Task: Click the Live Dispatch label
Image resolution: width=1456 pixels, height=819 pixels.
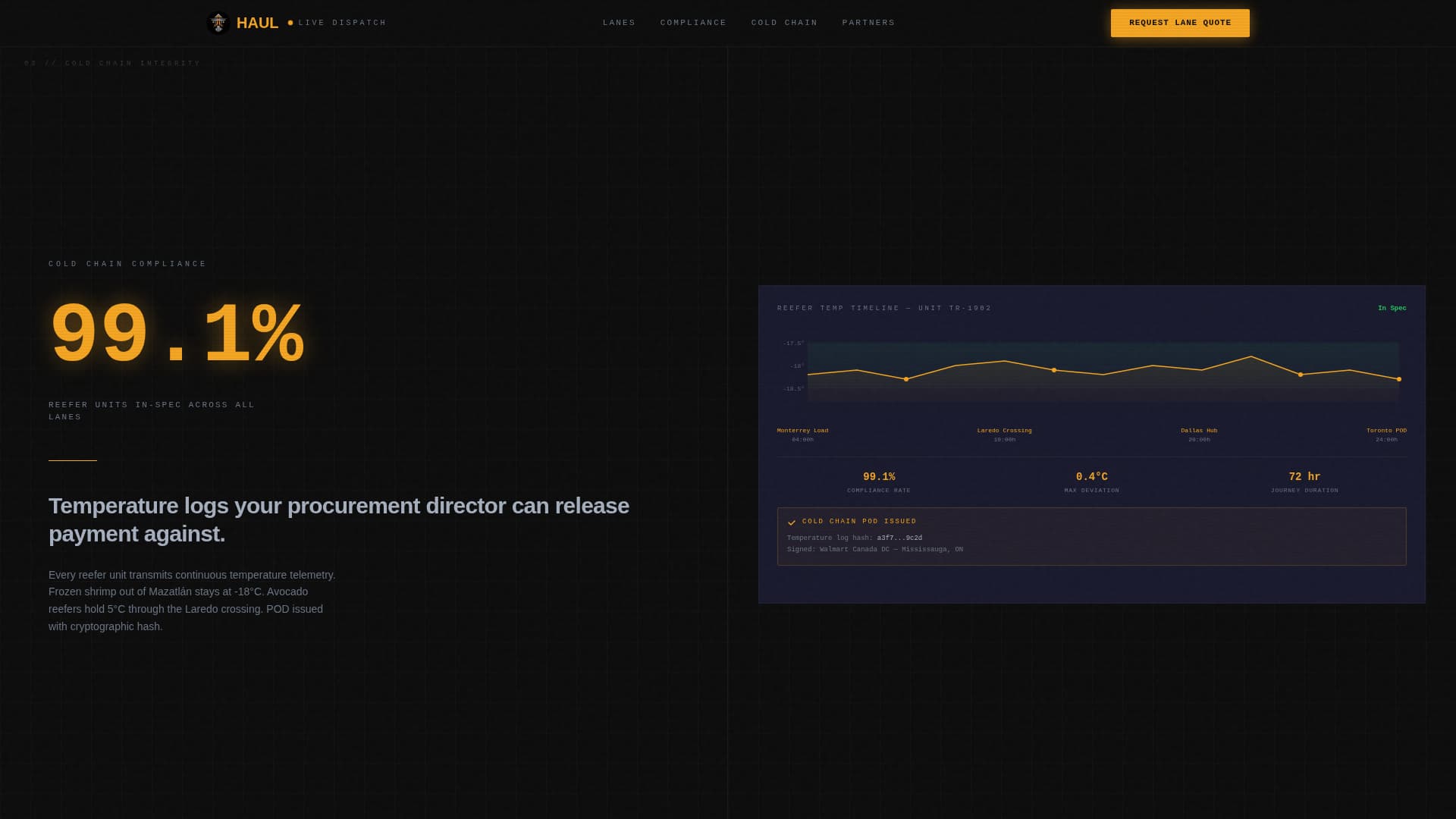Action: 342,23
